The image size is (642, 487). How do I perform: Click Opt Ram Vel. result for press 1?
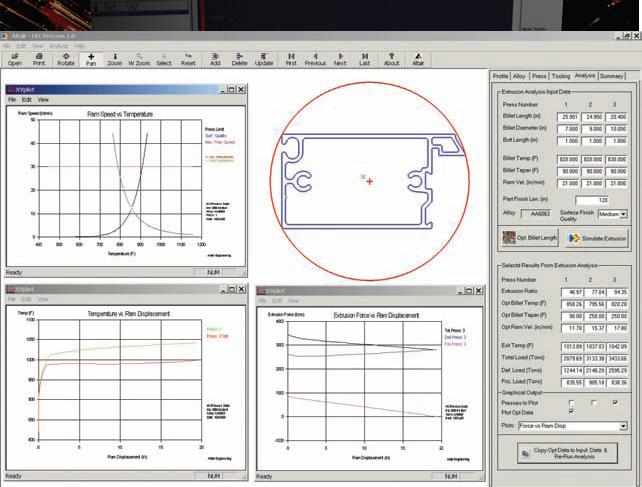(x=572, y=328)
